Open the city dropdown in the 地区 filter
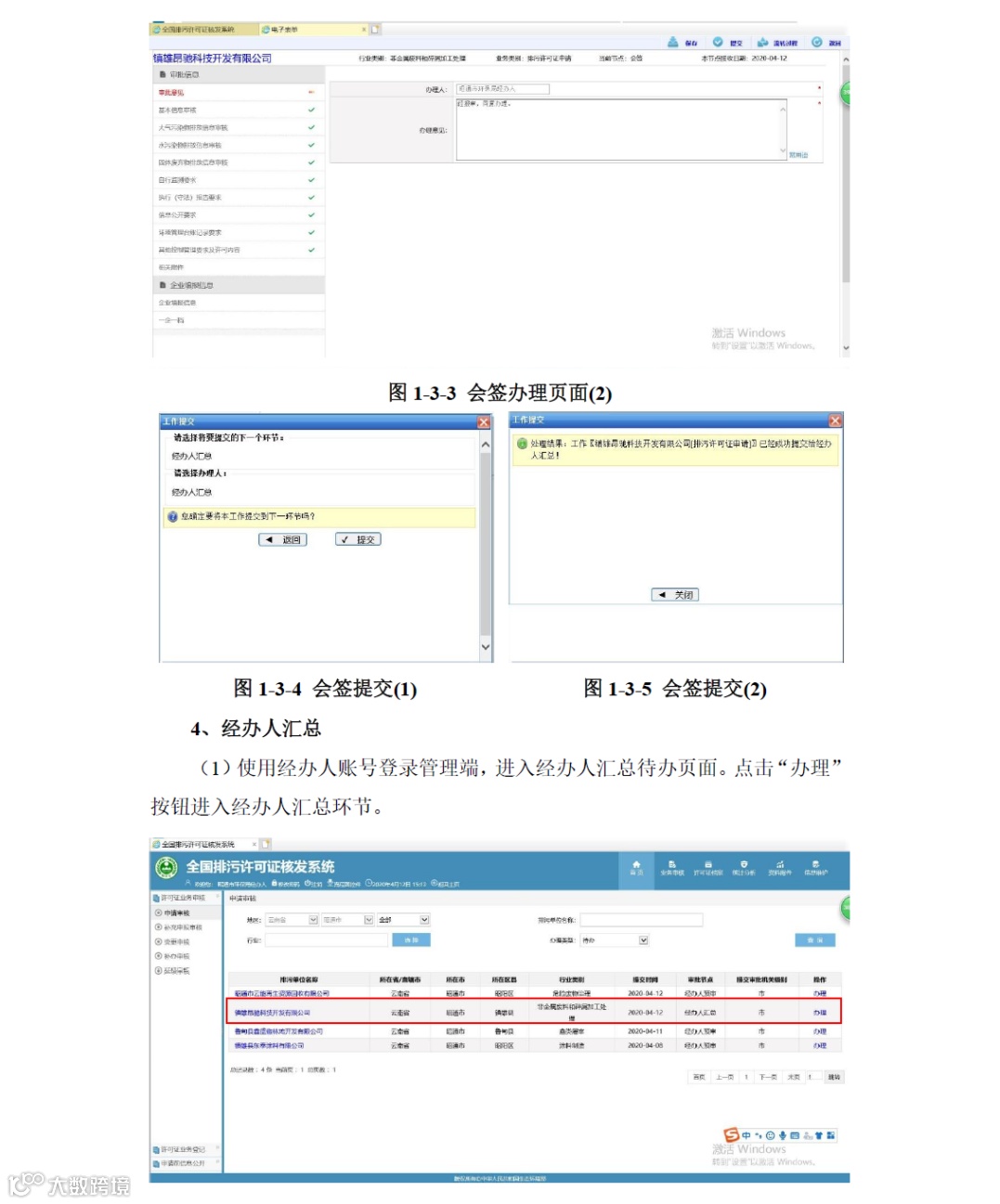Screen dimensions: 1000x1204 pyautogui.click(x=347, y=920)
